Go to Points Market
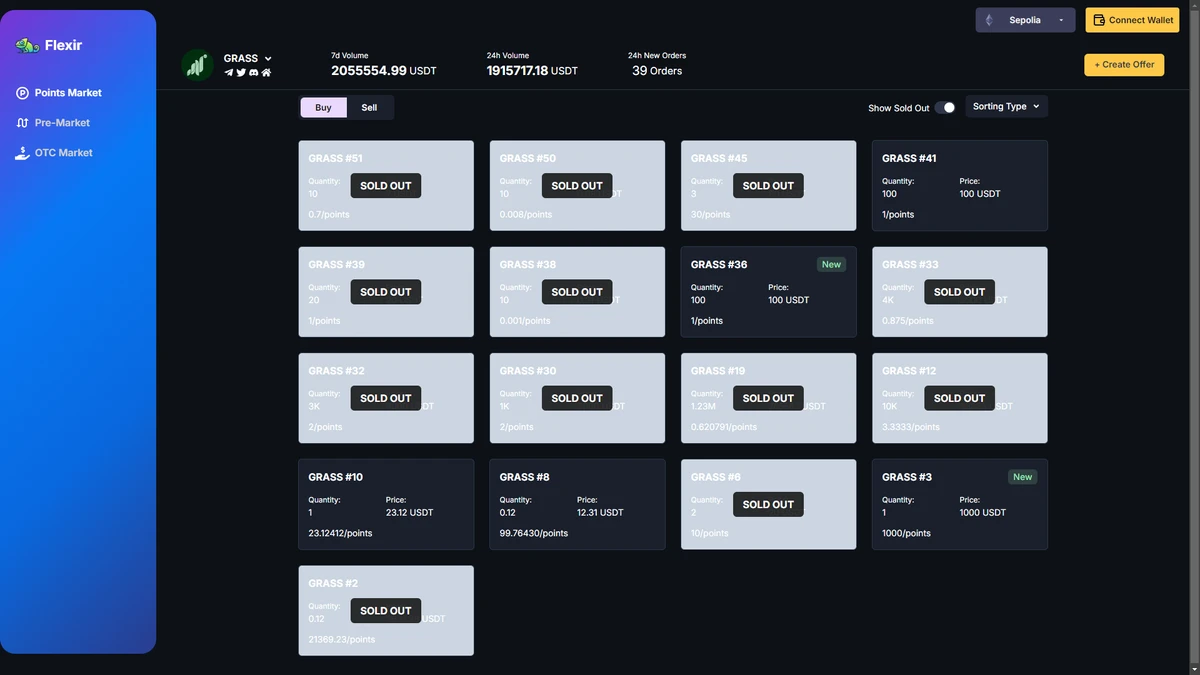The width and height of the screenshot is (1200, 675). [68, 93]
